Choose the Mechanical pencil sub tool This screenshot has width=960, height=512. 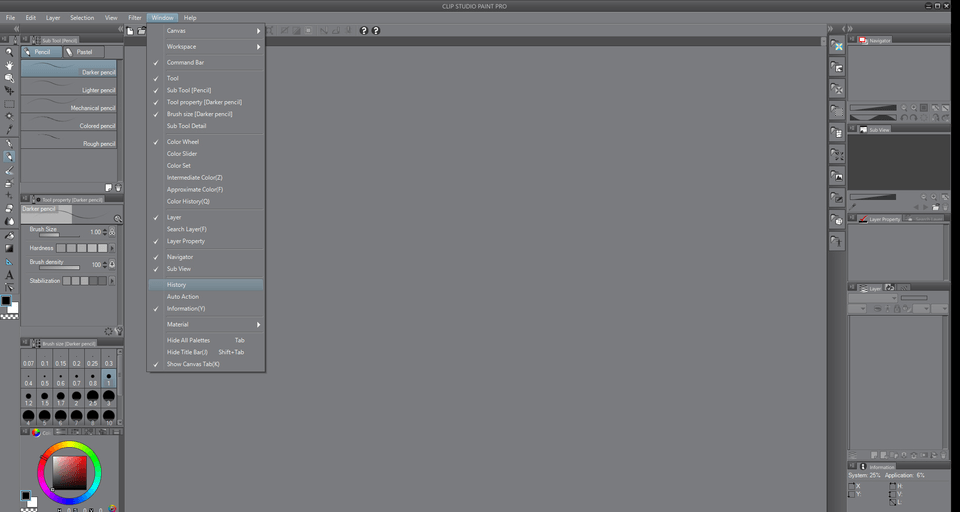pyautogui.click(x=69, y=104)
